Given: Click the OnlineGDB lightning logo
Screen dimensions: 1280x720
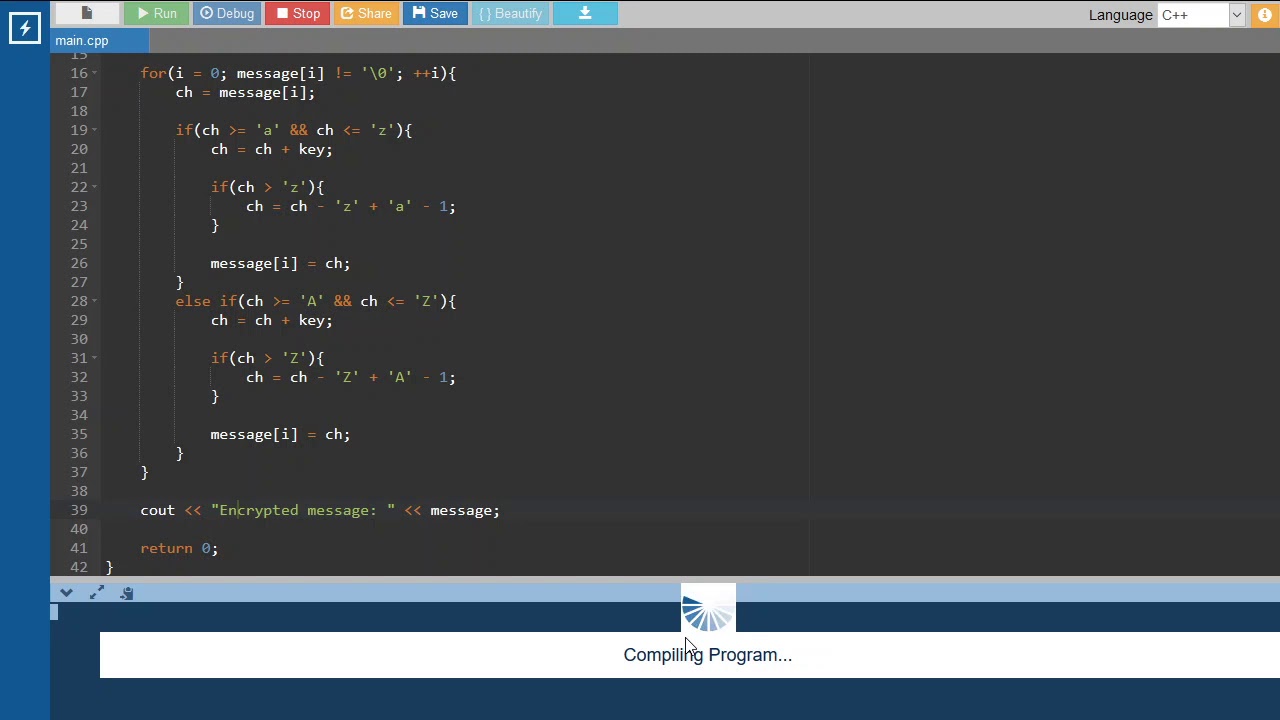Looking at the screenshot, I should (24, 27).
